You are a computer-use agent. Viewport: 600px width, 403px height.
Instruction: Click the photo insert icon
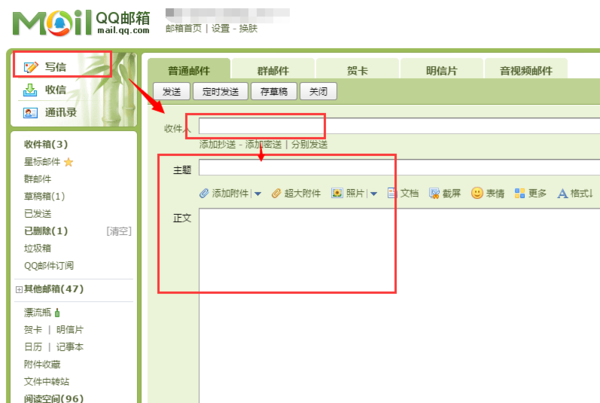tap(337, 193)
